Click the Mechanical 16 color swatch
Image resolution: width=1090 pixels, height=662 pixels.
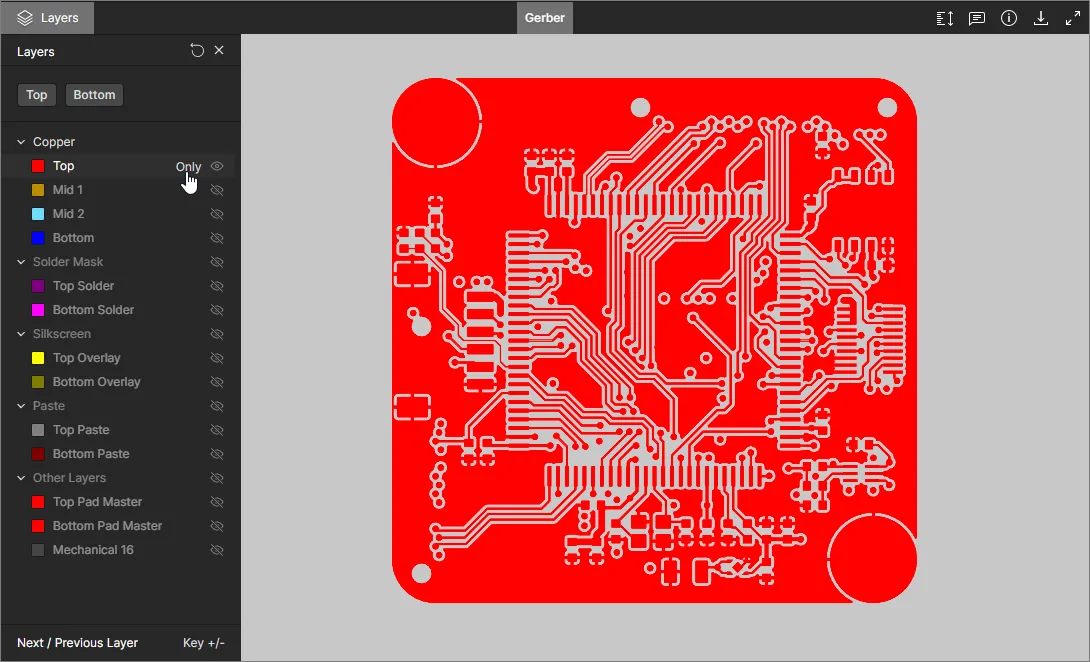click(x=38, y=550)
